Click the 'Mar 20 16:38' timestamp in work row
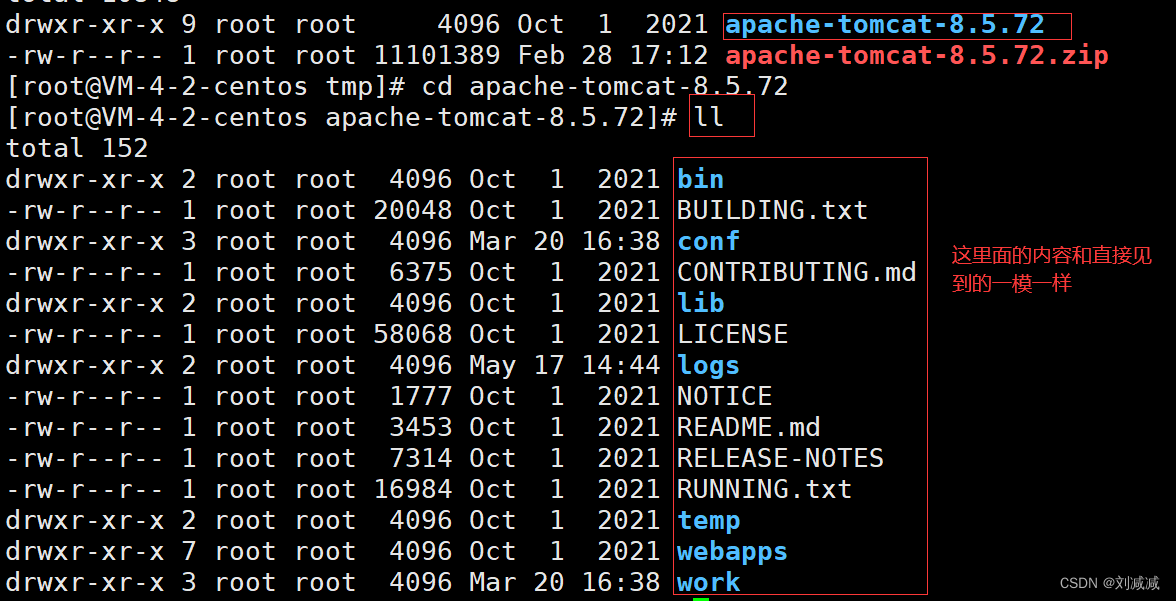 coord(565,582)
